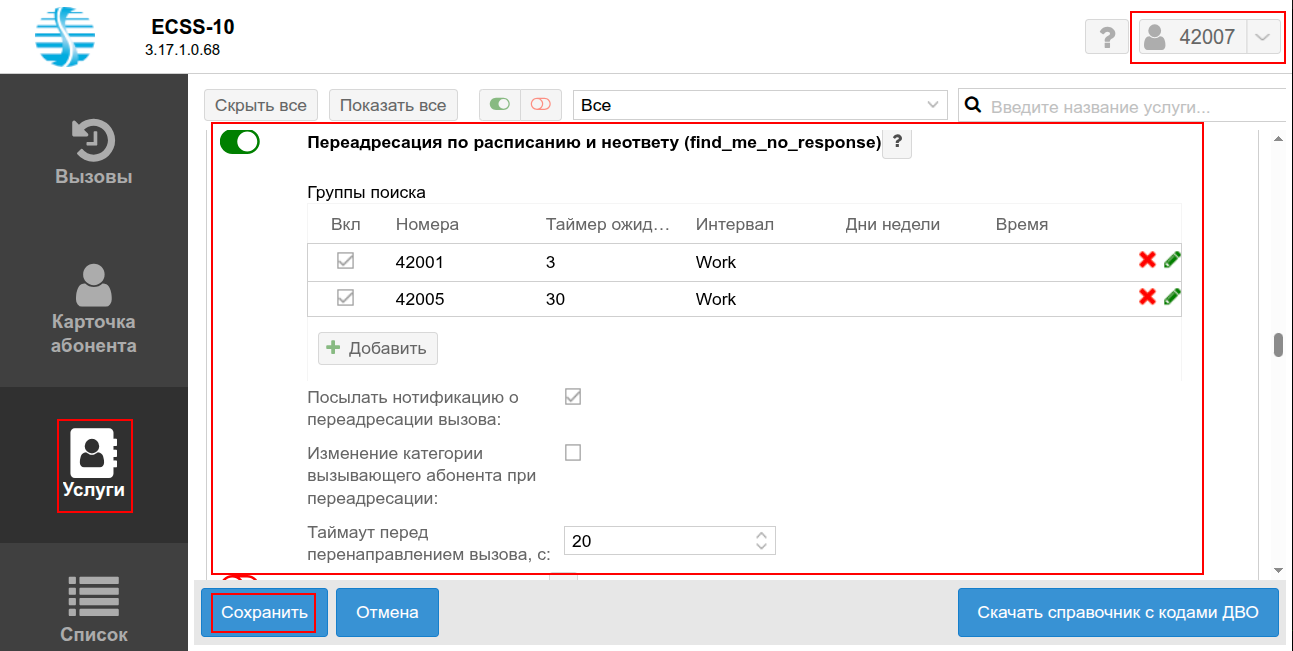Edit search group row 42001
Viewport: 1293px width, 651px height.
tap(1172, 260)
